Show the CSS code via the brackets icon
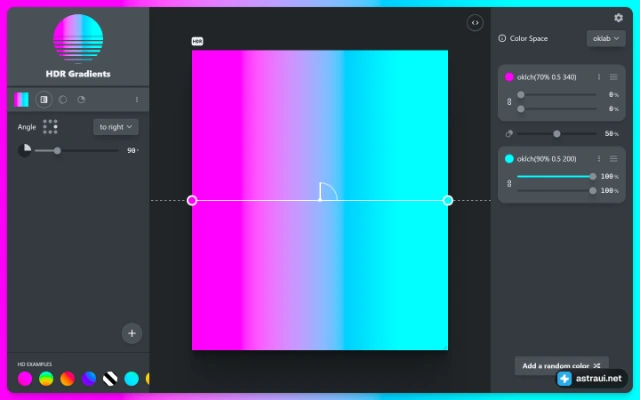Viewport: 640px width, 400px height. (475, 23)
